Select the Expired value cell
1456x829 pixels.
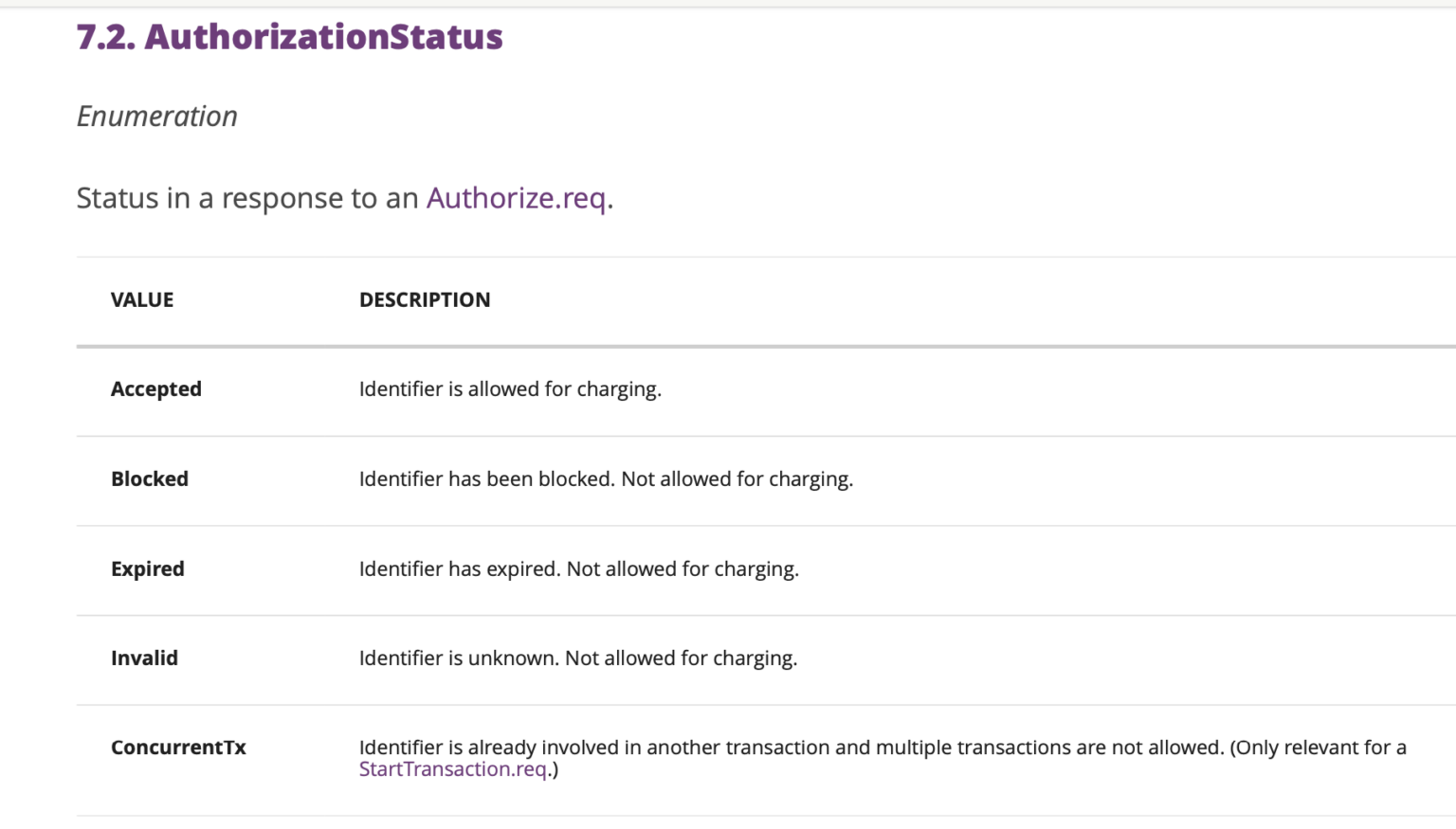[x=148, y=569]
